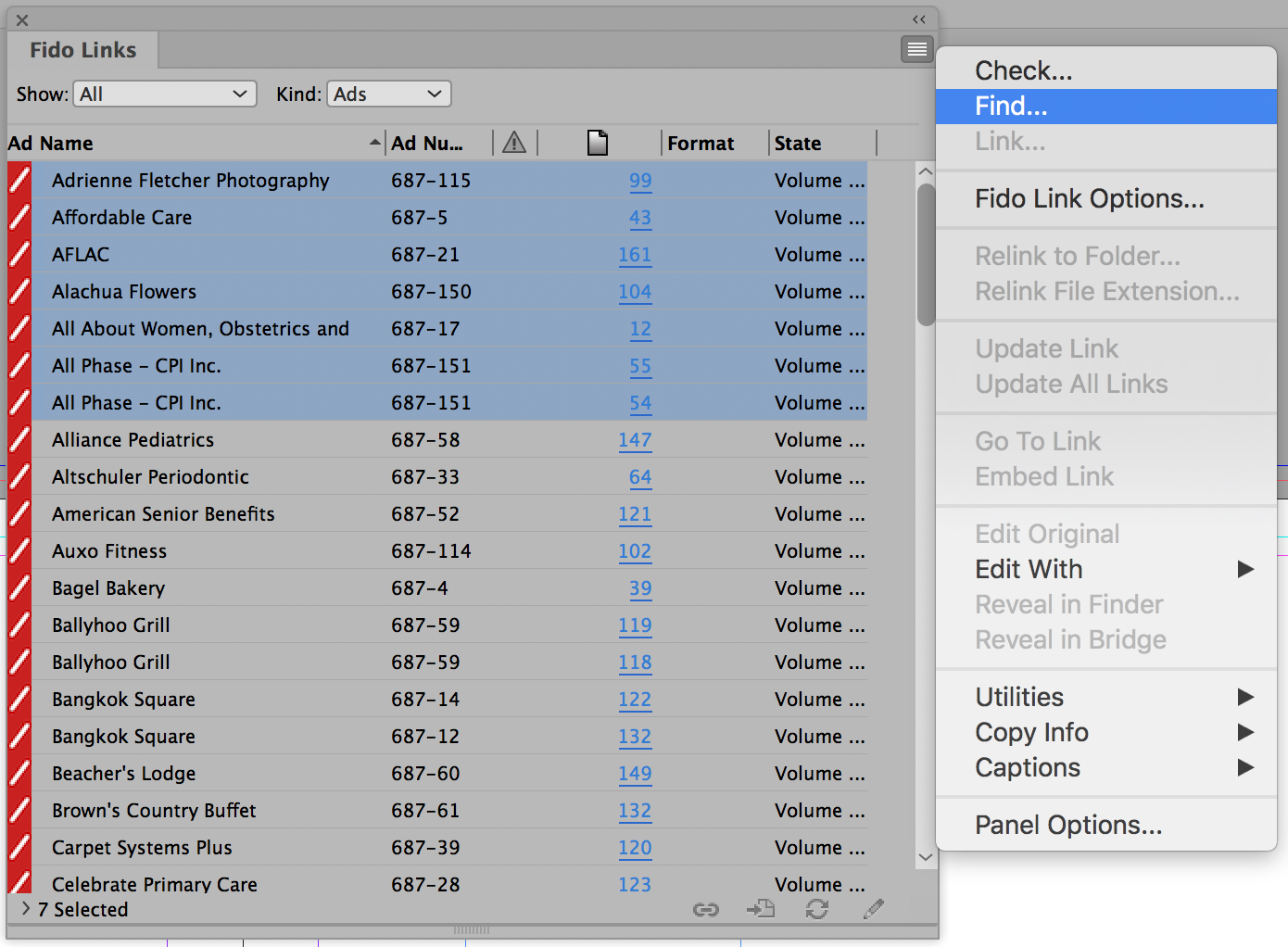Open Edit With submenu
This screenshot has height=947, width=1288.
click(1106, 569)
